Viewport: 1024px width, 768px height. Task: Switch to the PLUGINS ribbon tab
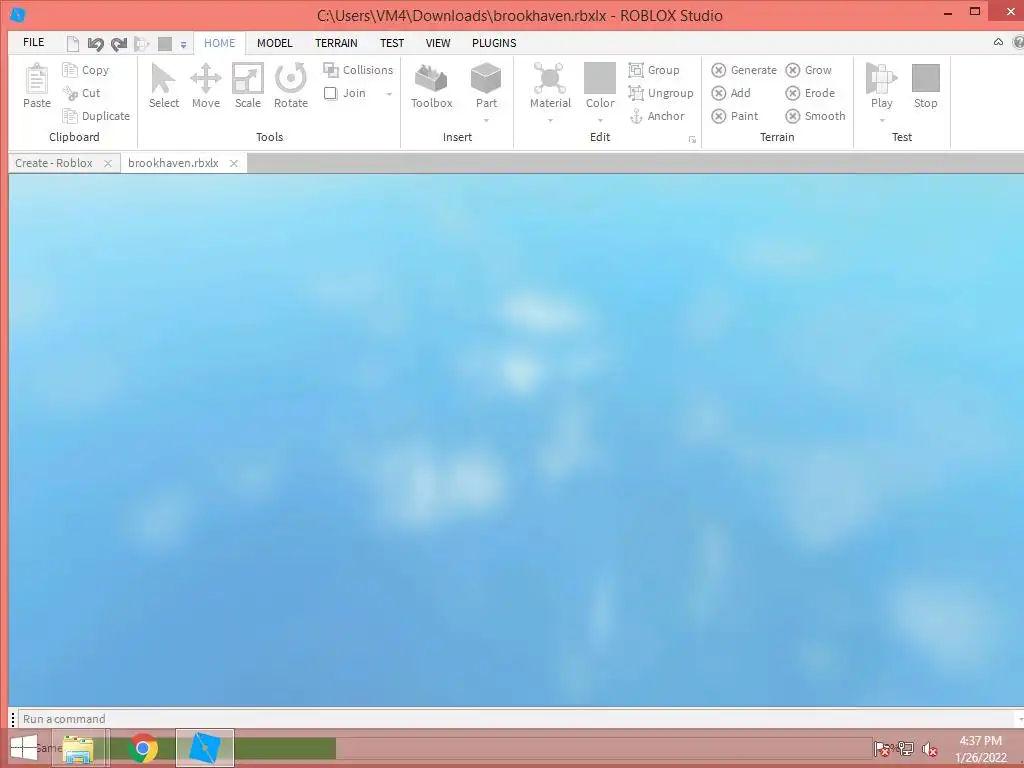(494, 43)
